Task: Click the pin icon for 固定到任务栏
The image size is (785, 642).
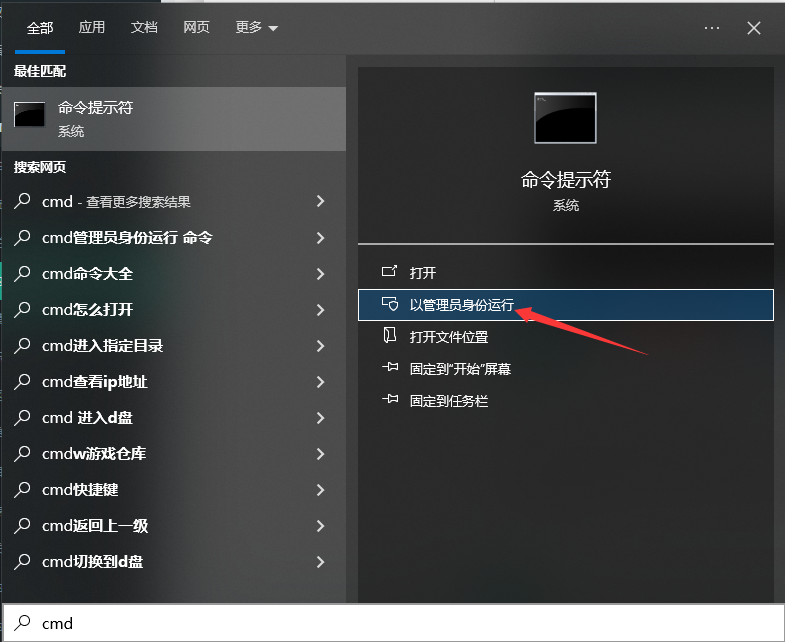Action: click(x=390, y=400)
